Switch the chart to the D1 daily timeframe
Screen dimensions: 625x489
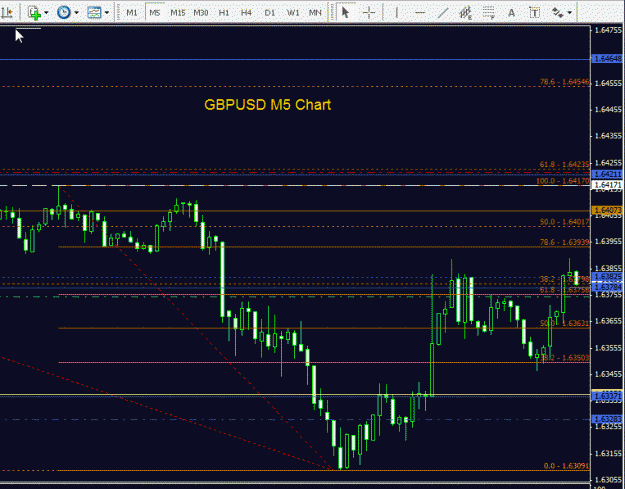(270, 13)
